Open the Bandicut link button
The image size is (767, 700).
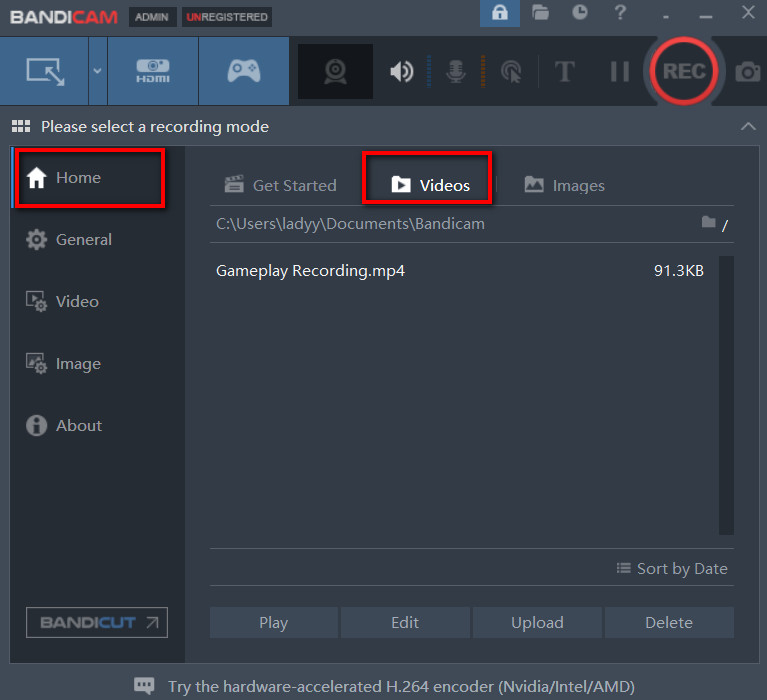[x=97, y=622]
